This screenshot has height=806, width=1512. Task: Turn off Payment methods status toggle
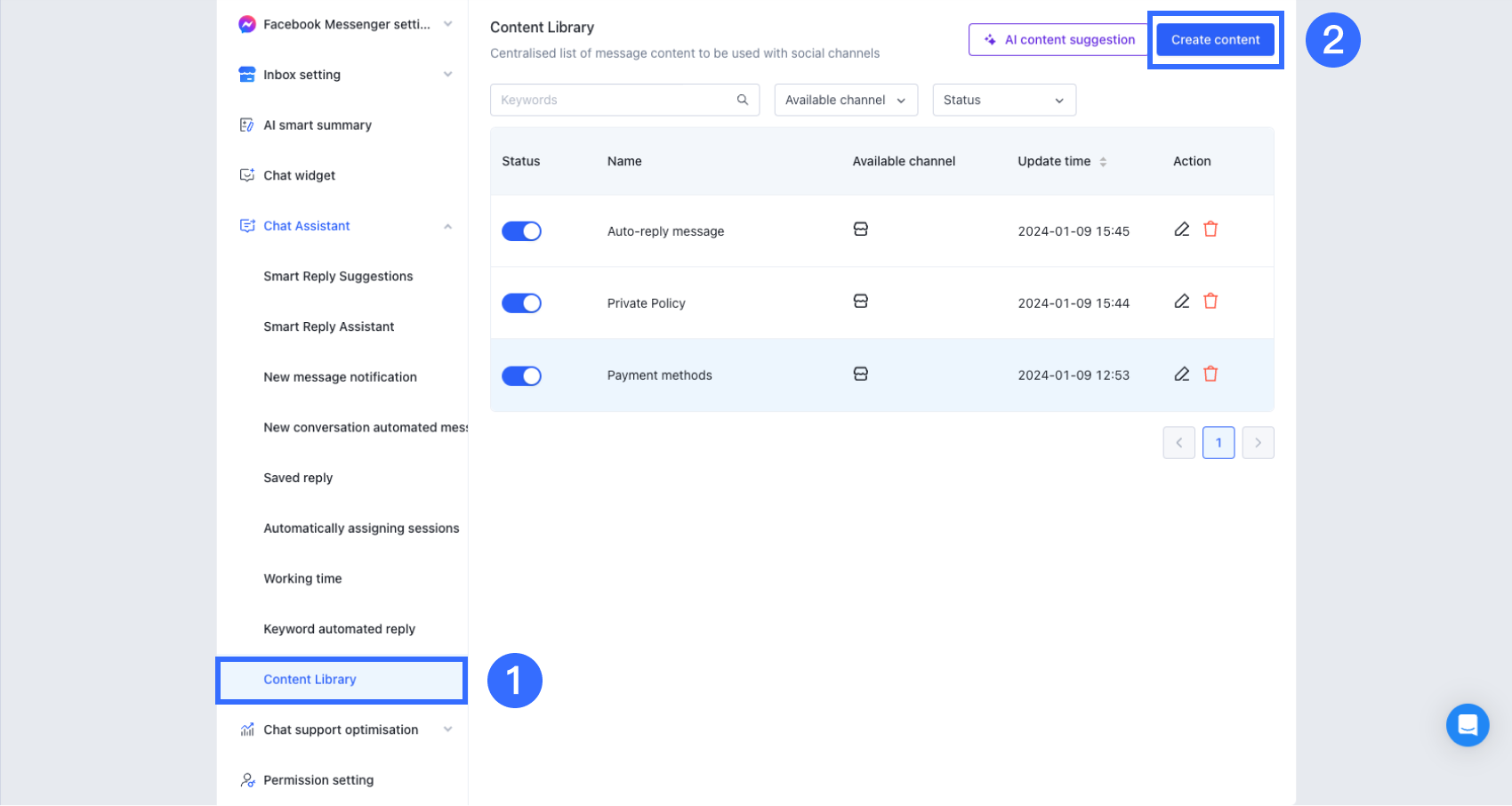tap(521, 376)
